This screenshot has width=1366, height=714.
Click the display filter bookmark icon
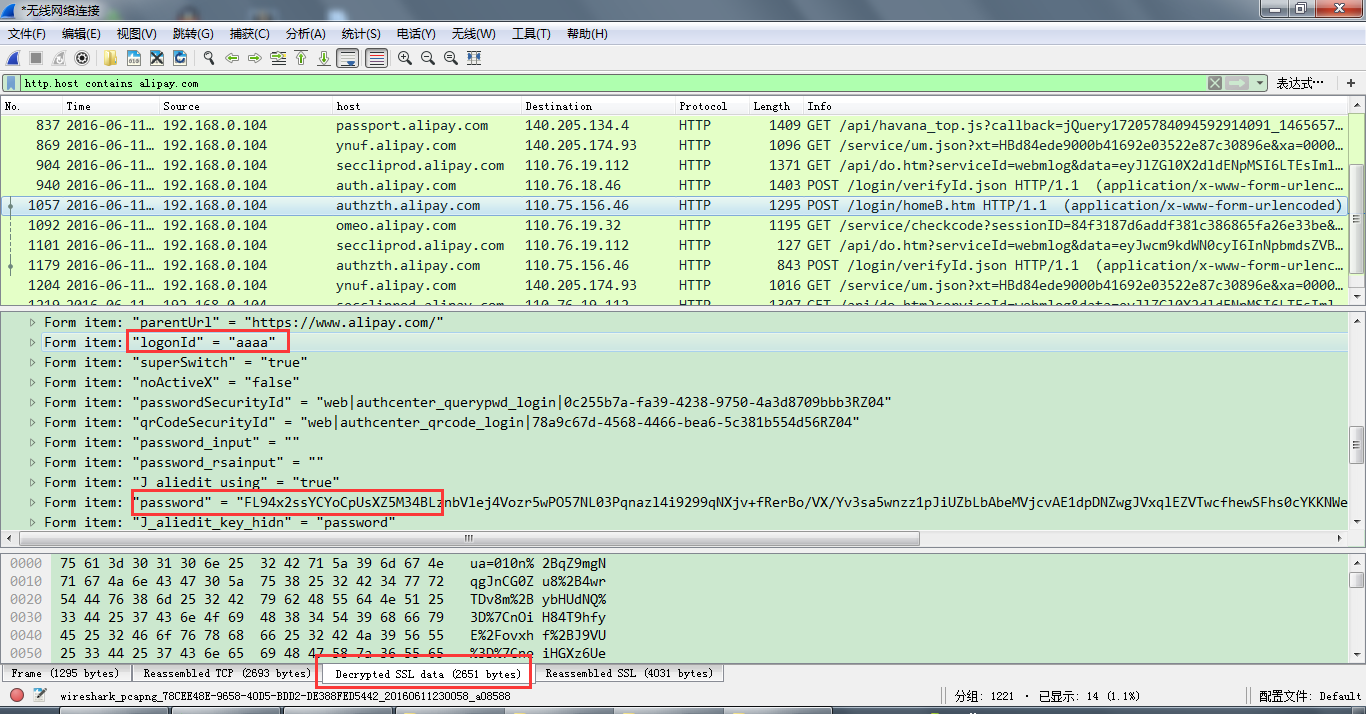pos(11,83)
